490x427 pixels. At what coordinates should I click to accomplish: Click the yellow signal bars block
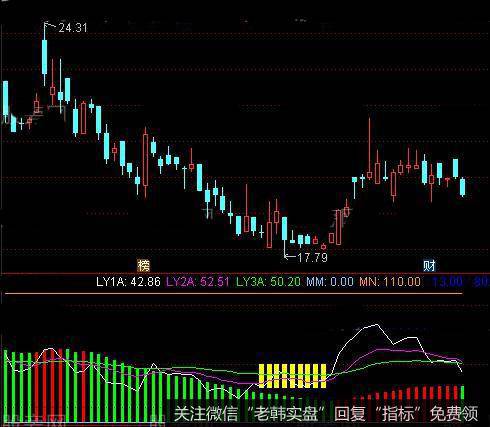[x=292, y=376]
